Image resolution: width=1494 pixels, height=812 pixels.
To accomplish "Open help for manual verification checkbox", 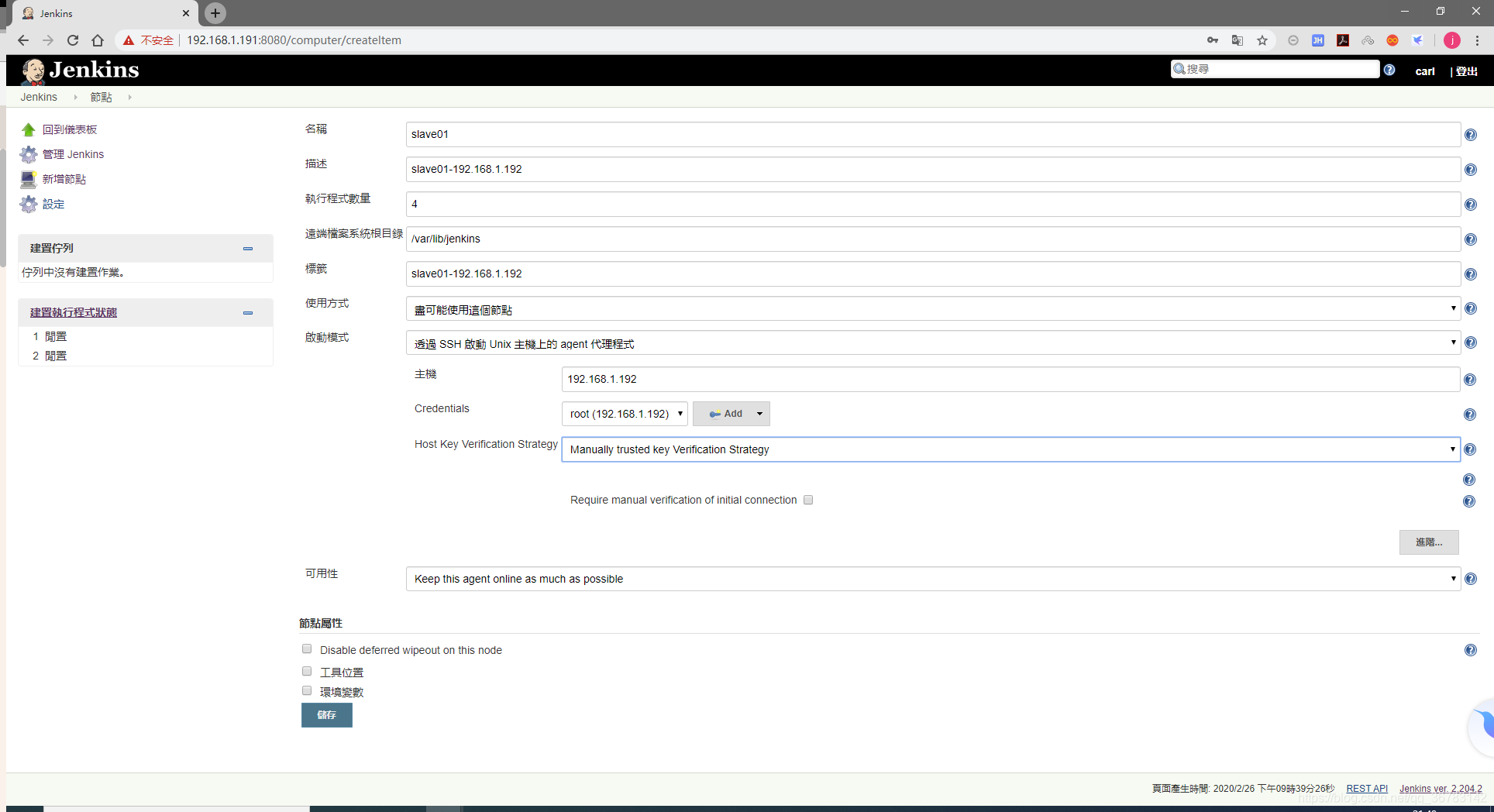I will [1469, 501].
